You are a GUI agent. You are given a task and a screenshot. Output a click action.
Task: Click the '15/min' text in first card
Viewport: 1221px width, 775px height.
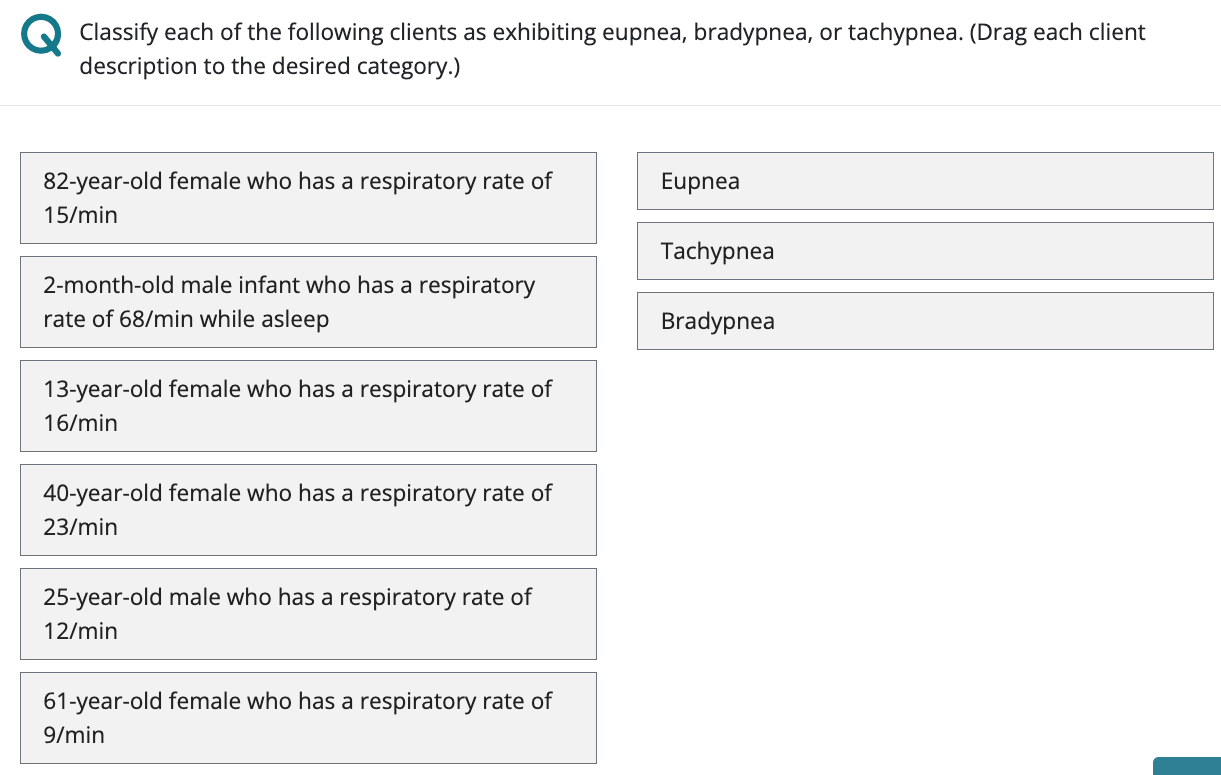(80, 215)
